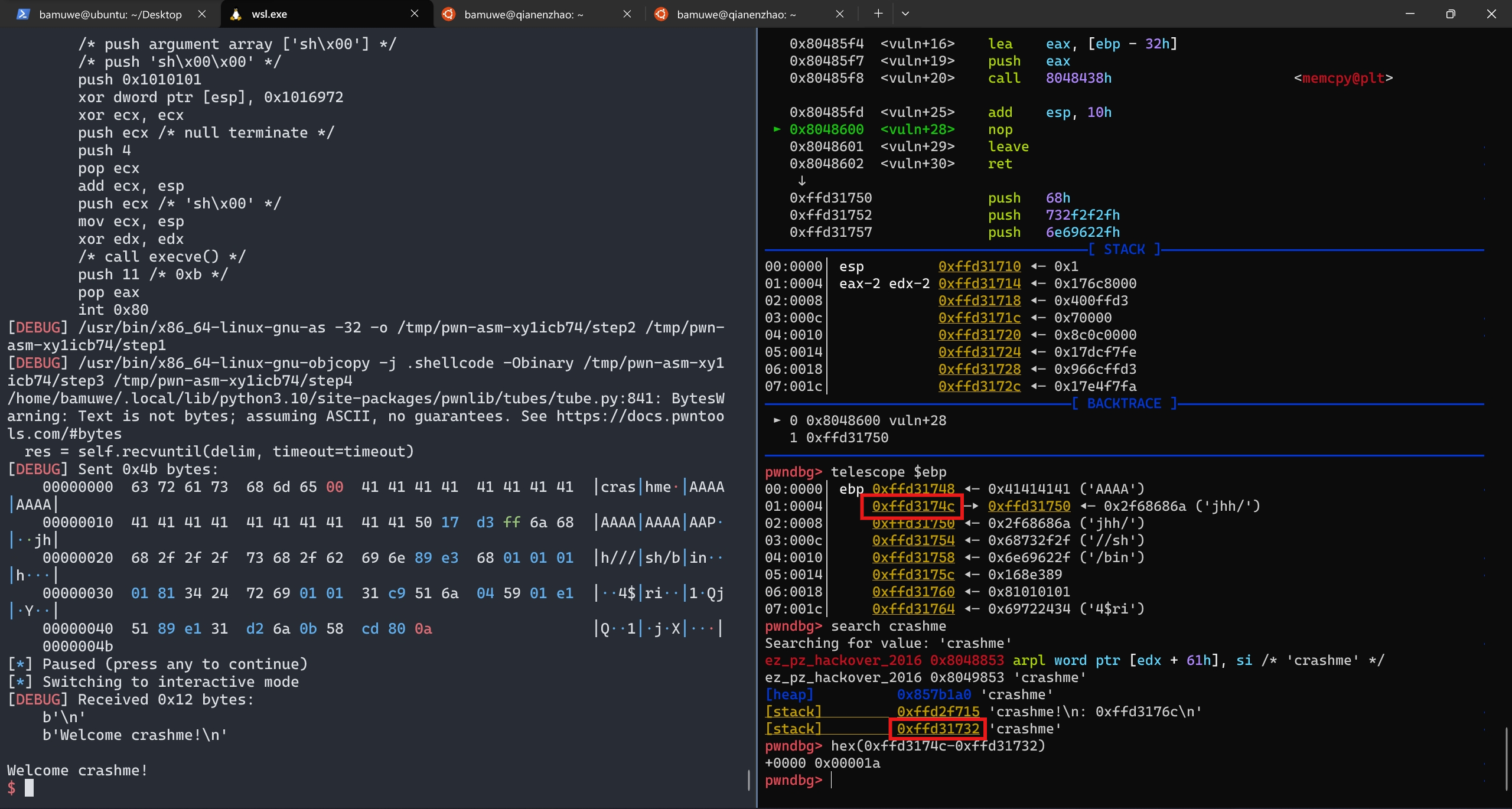This screenshot has height=809, width=1512.
Task: Click the [heap] label in search results
Action: click(789, 695)
